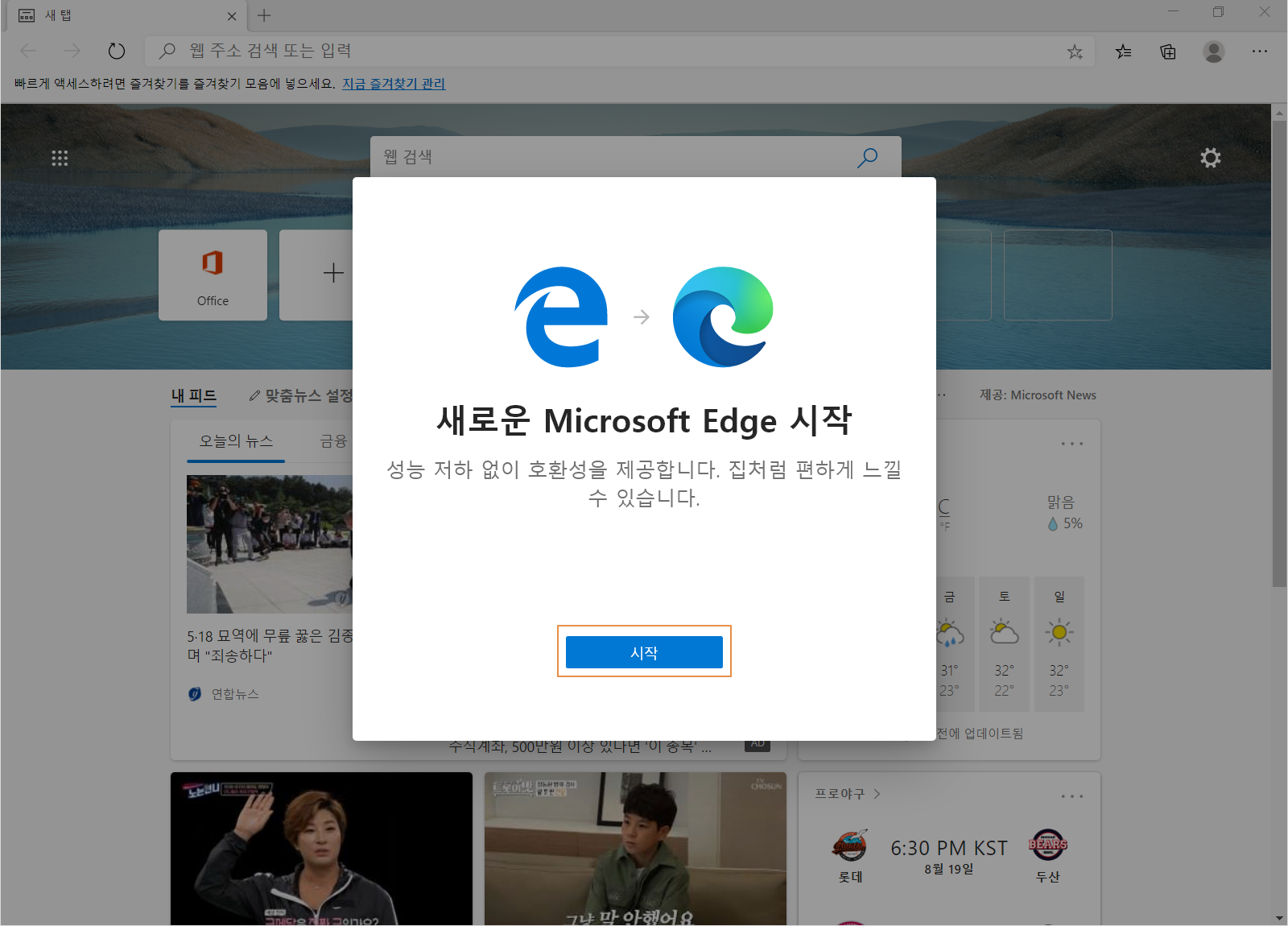Open the 5·18 묘역 article headline
1288x926 pixels.
pyautogui.click(x=270, y=646)
